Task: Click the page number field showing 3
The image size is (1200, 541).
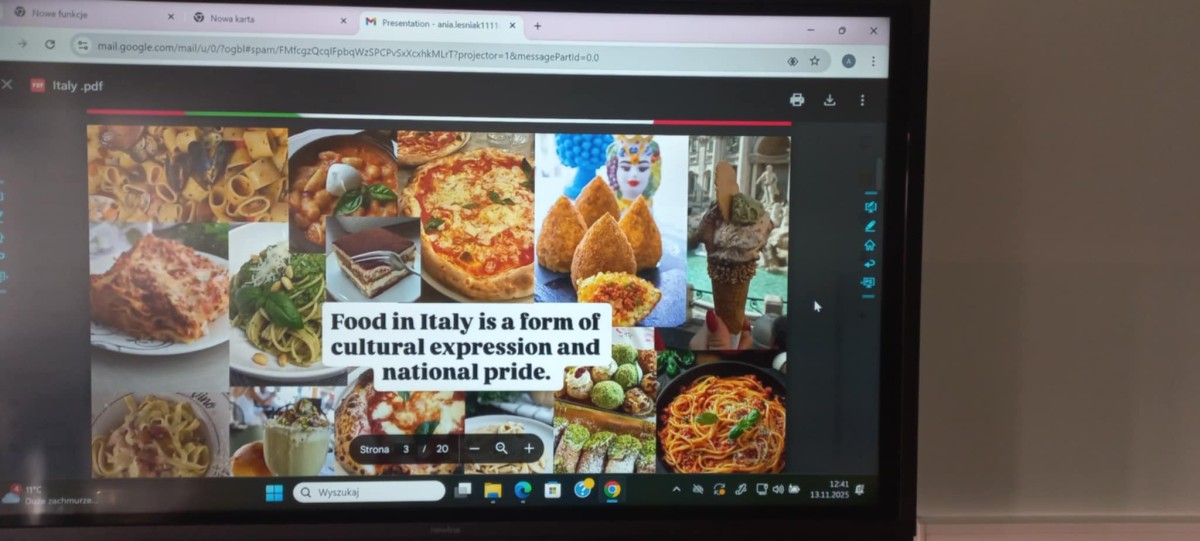Action: coord(406,449)
